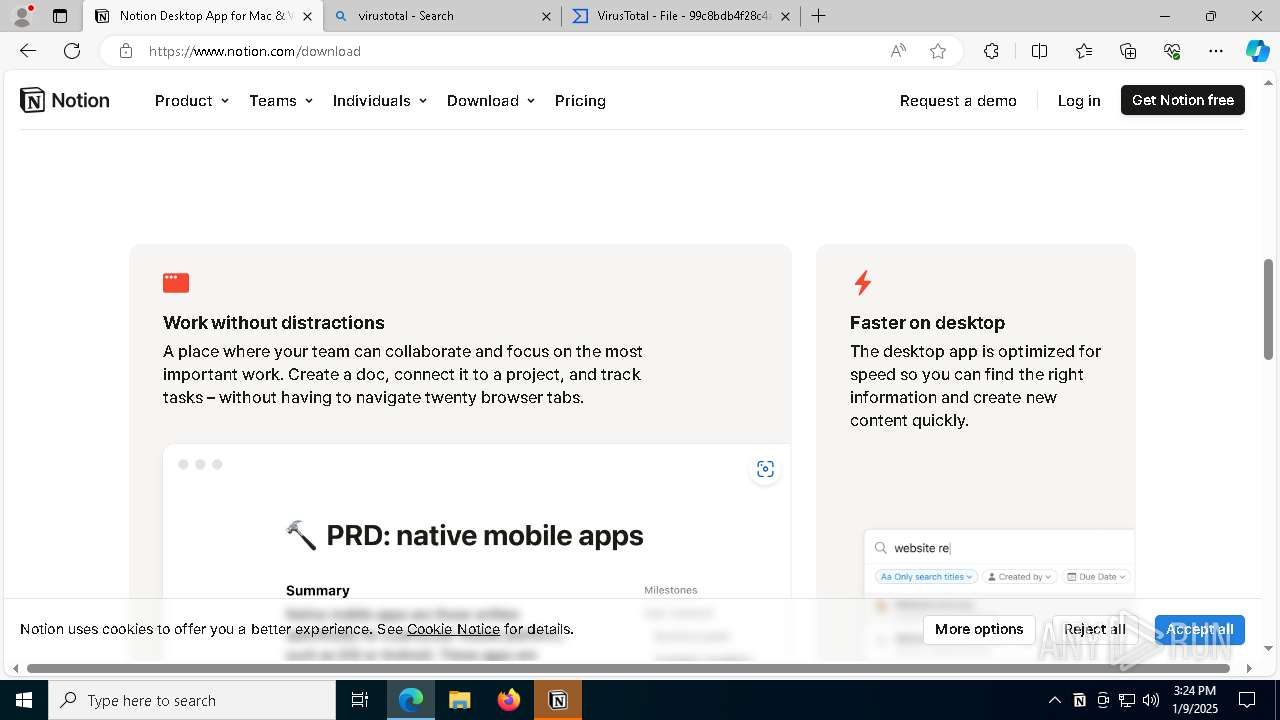Open the Created by filter dropdown
1280x720 pixels.
coord(1020,577)
